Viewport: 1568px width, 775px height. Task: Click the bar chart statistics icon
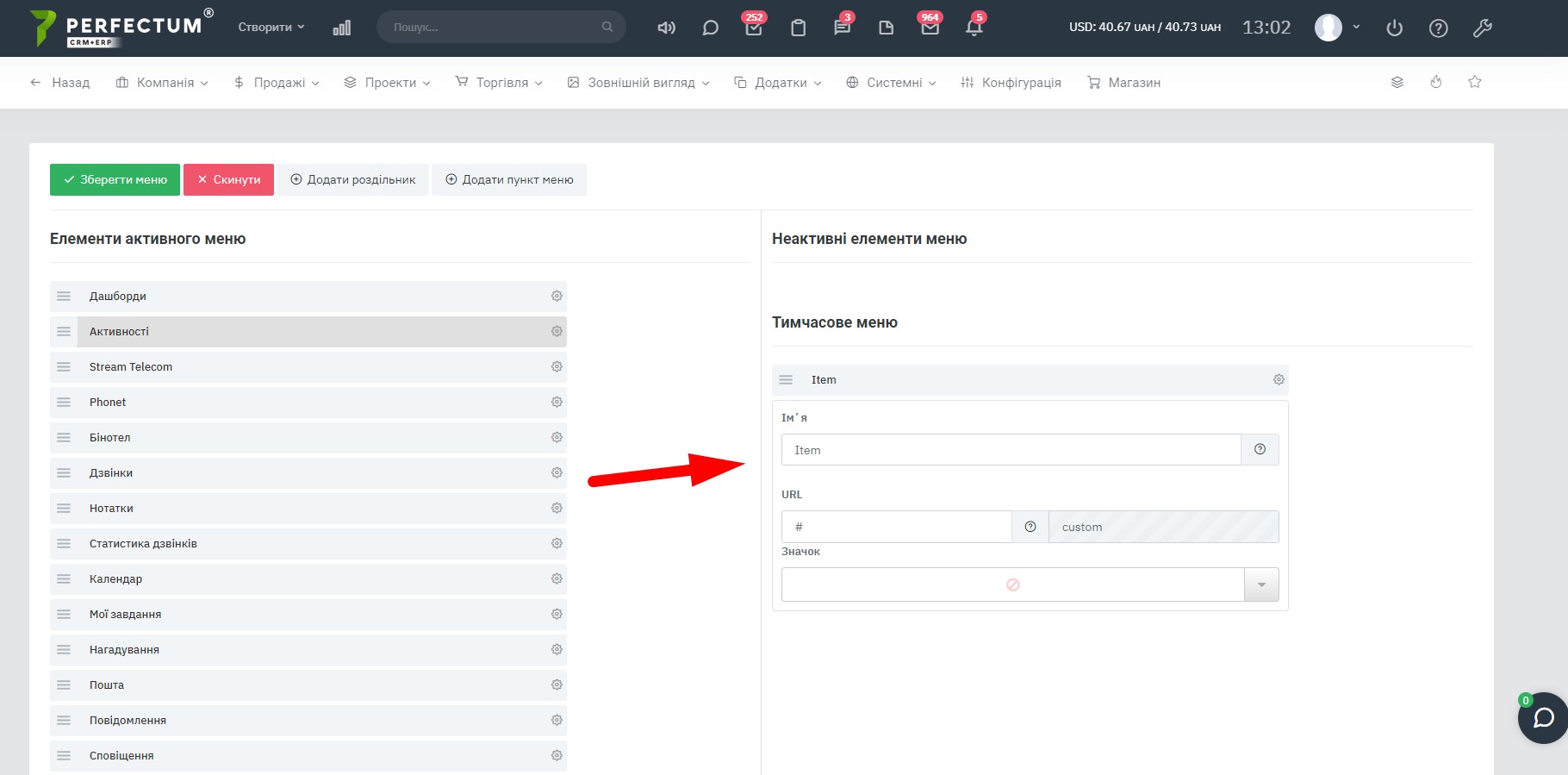coord(342,28)
